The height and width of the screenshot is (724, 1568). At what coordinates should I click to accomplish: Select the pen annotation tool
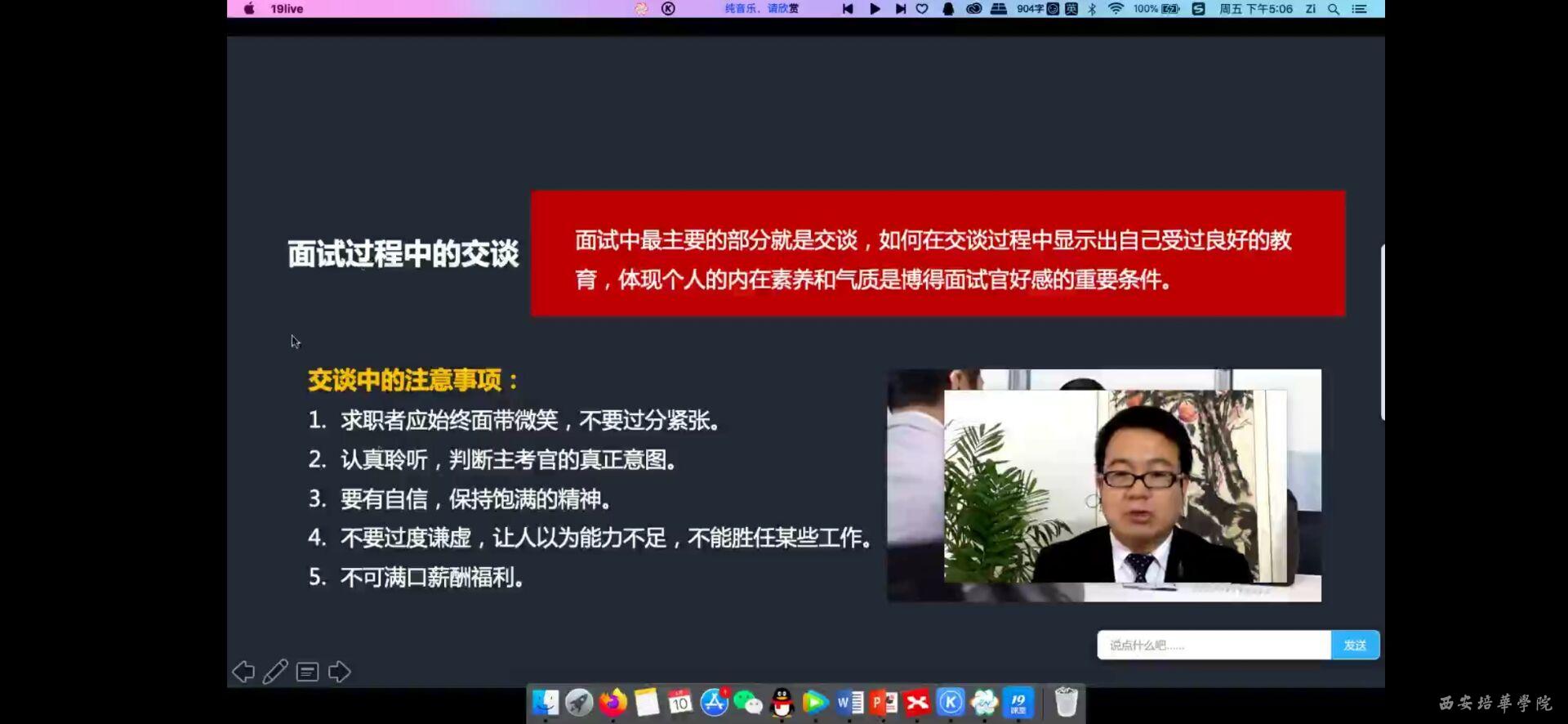click(x=275, y=672)
